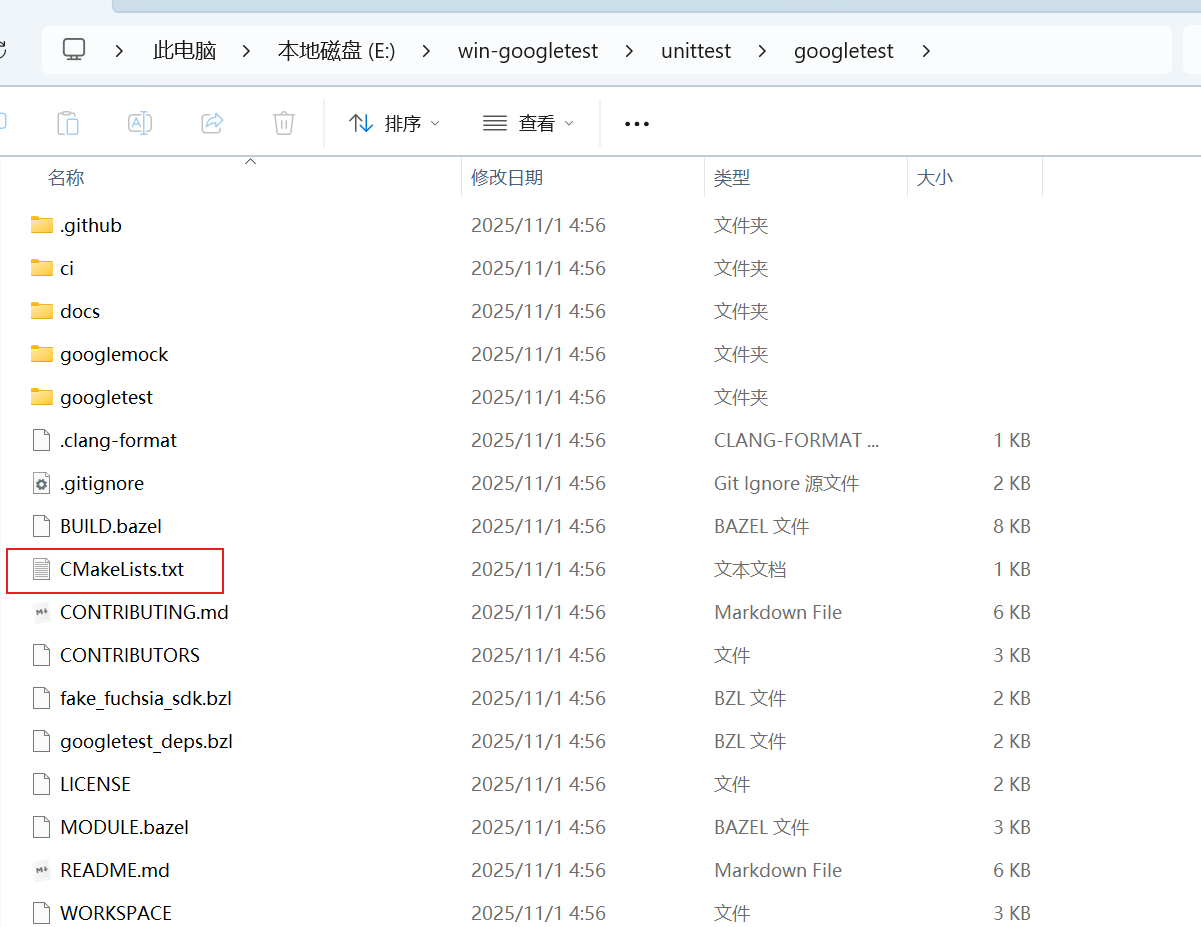Sort by 大小 column header

(935, 177)
